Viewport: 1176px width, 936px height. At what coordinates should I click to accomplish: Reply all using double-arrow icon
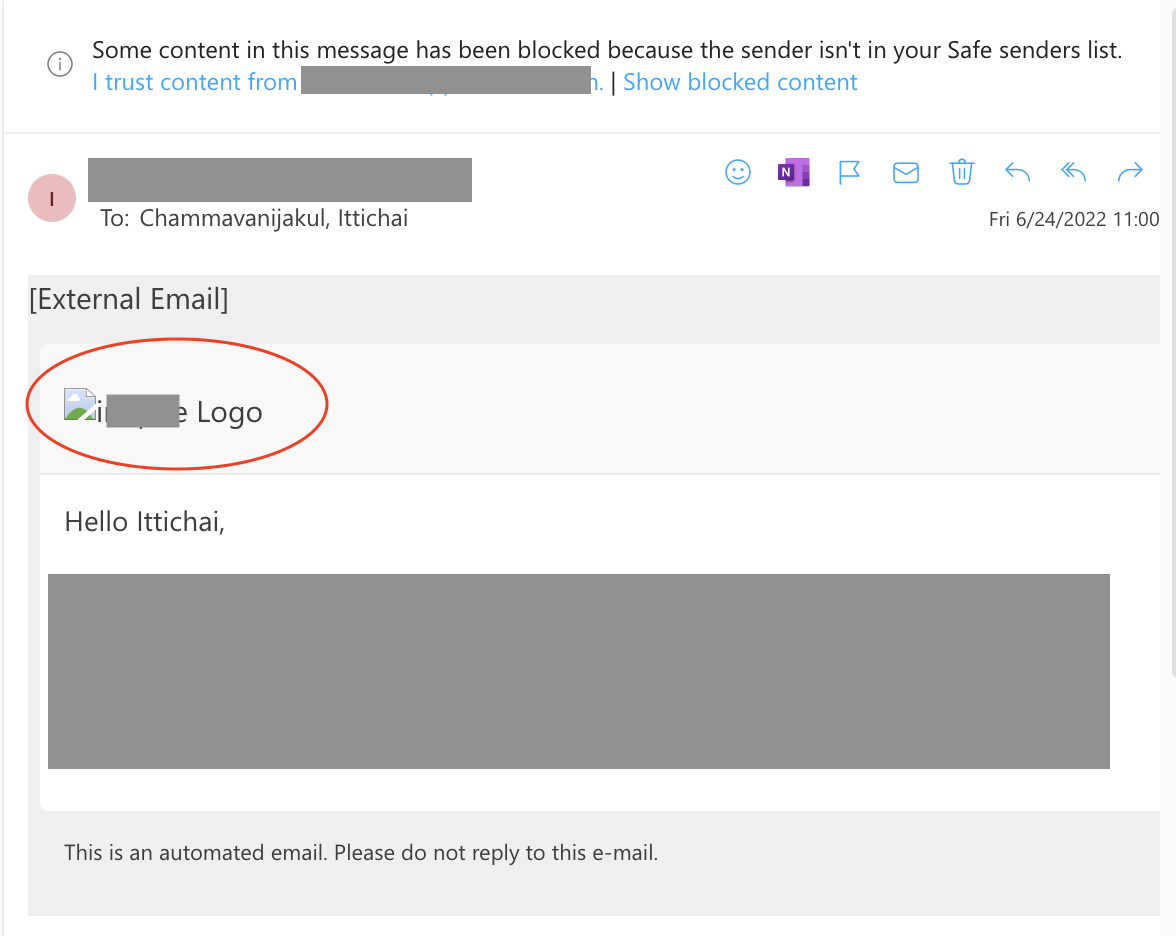pyautogui.click(x=1073, y=173)
